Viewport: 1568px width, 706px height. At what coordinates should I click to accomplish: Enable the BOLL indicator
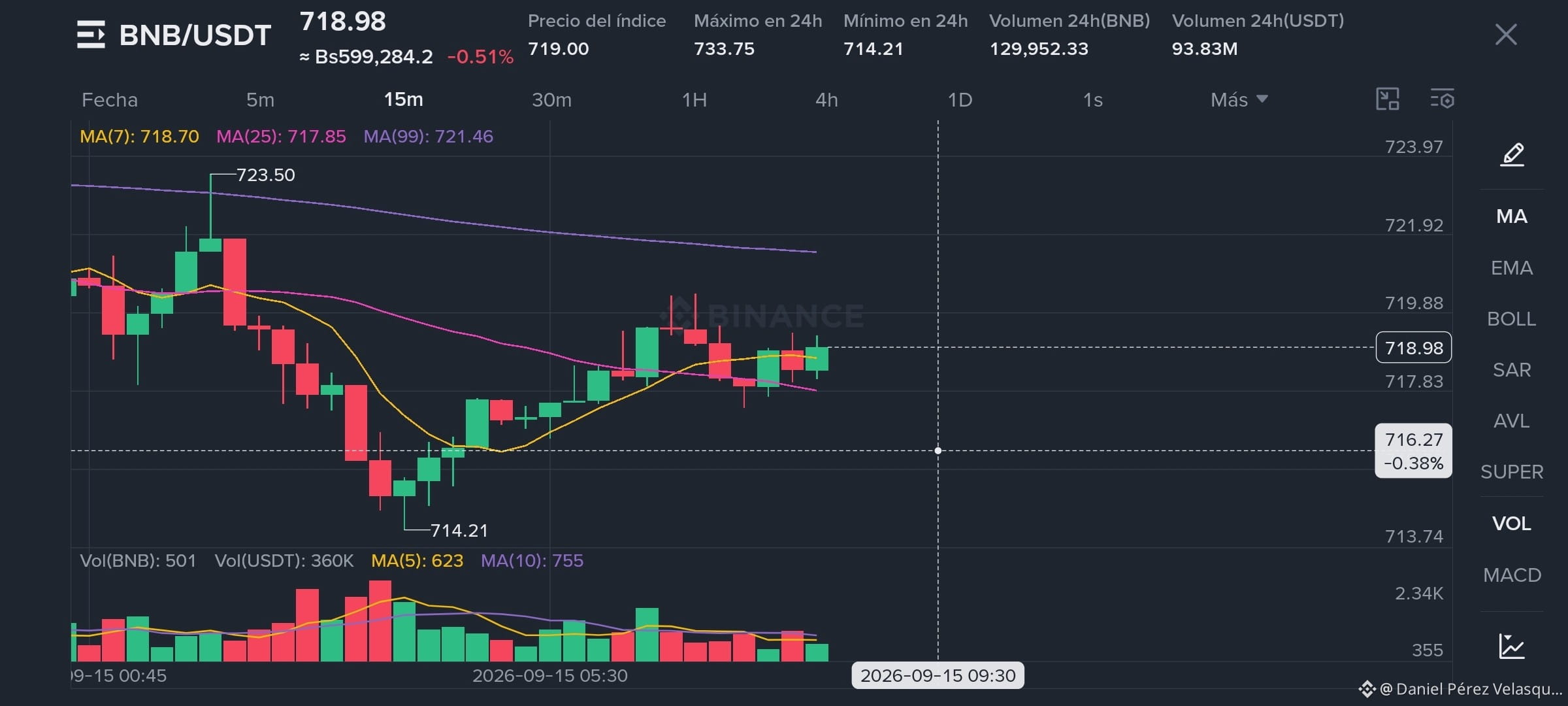pos(1512,319)
